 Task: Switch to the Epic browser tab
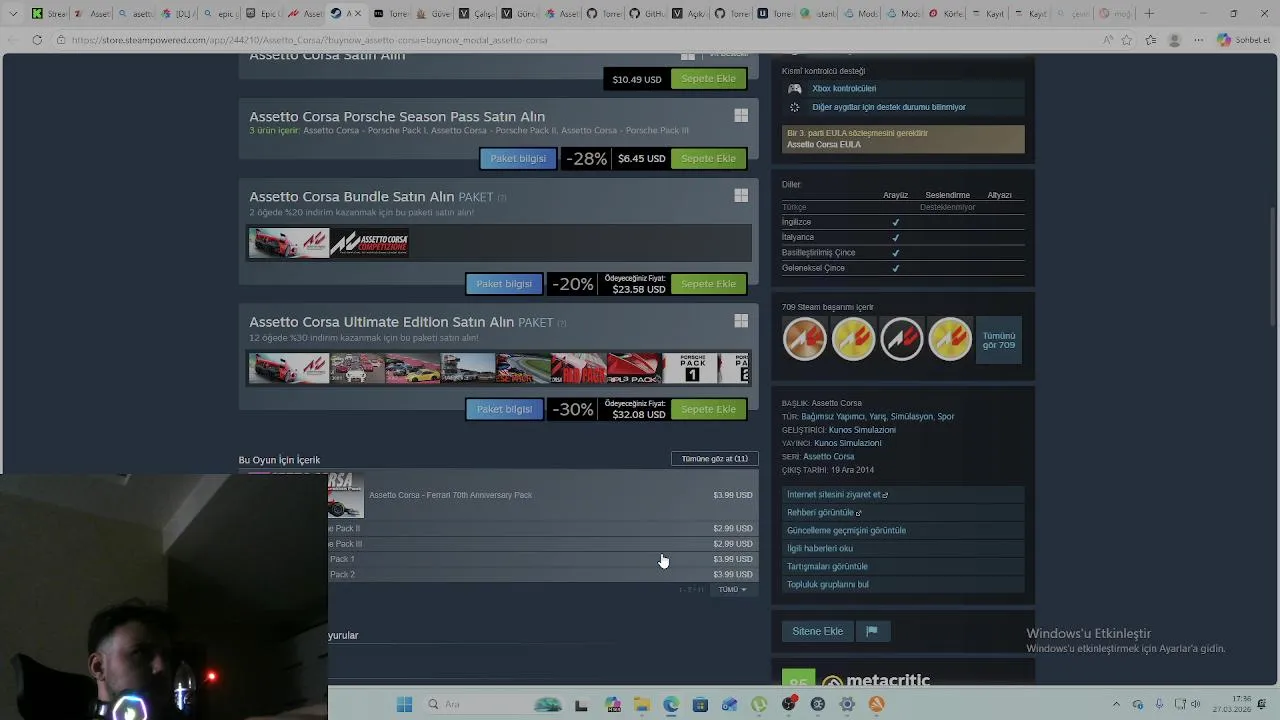(x=263, y=13)
